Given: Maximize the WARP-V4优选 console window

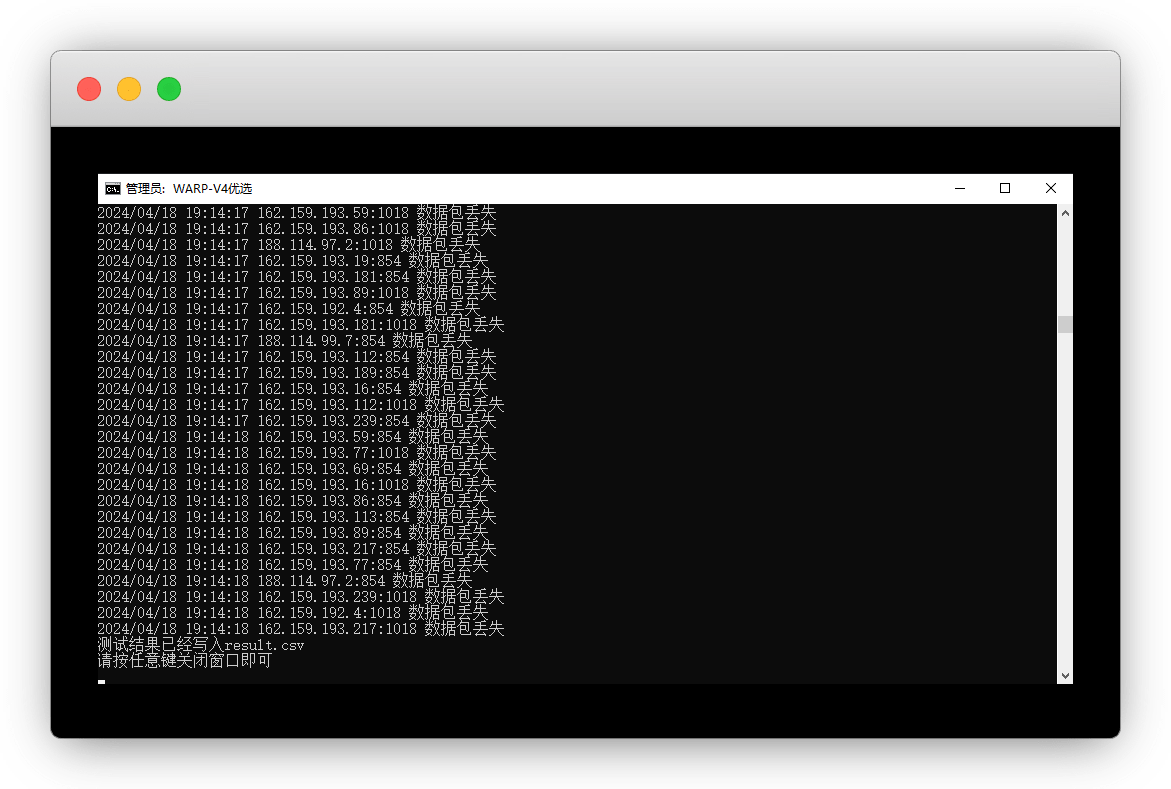Looking at the screenshot, I should pos(1005,188).
